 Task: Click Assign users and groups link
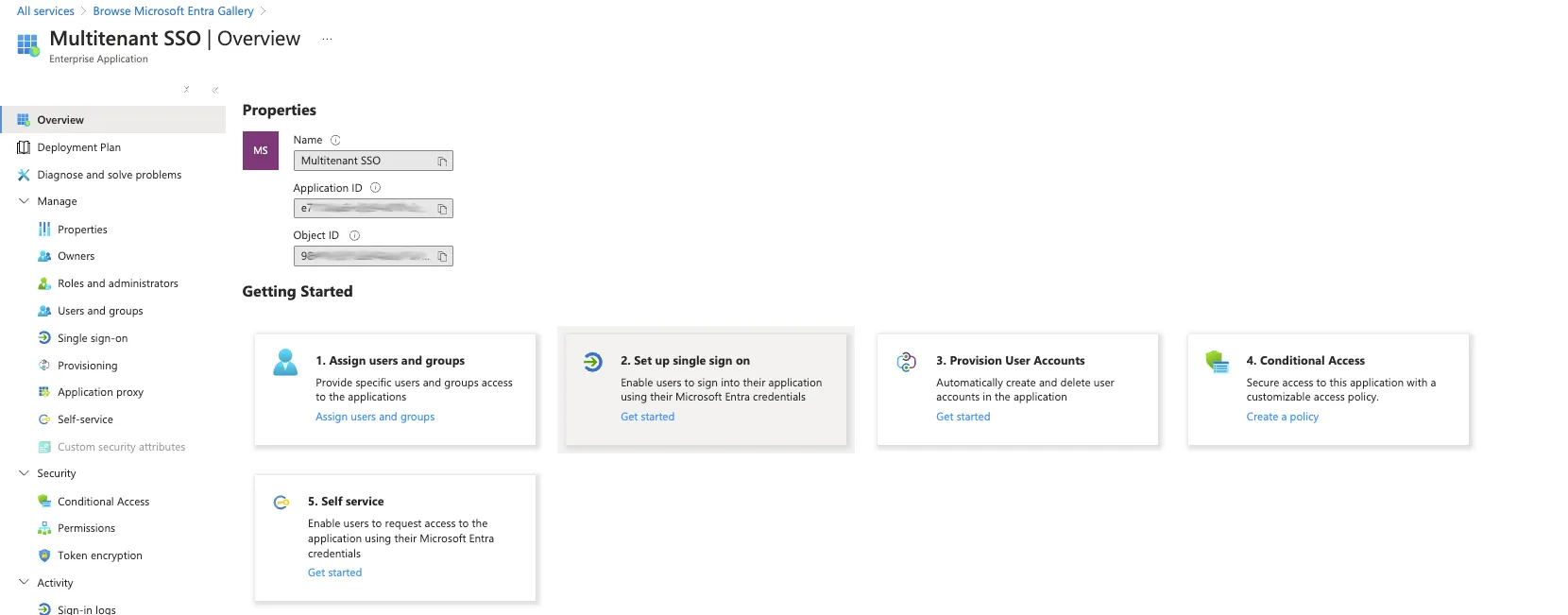point(375,417)
